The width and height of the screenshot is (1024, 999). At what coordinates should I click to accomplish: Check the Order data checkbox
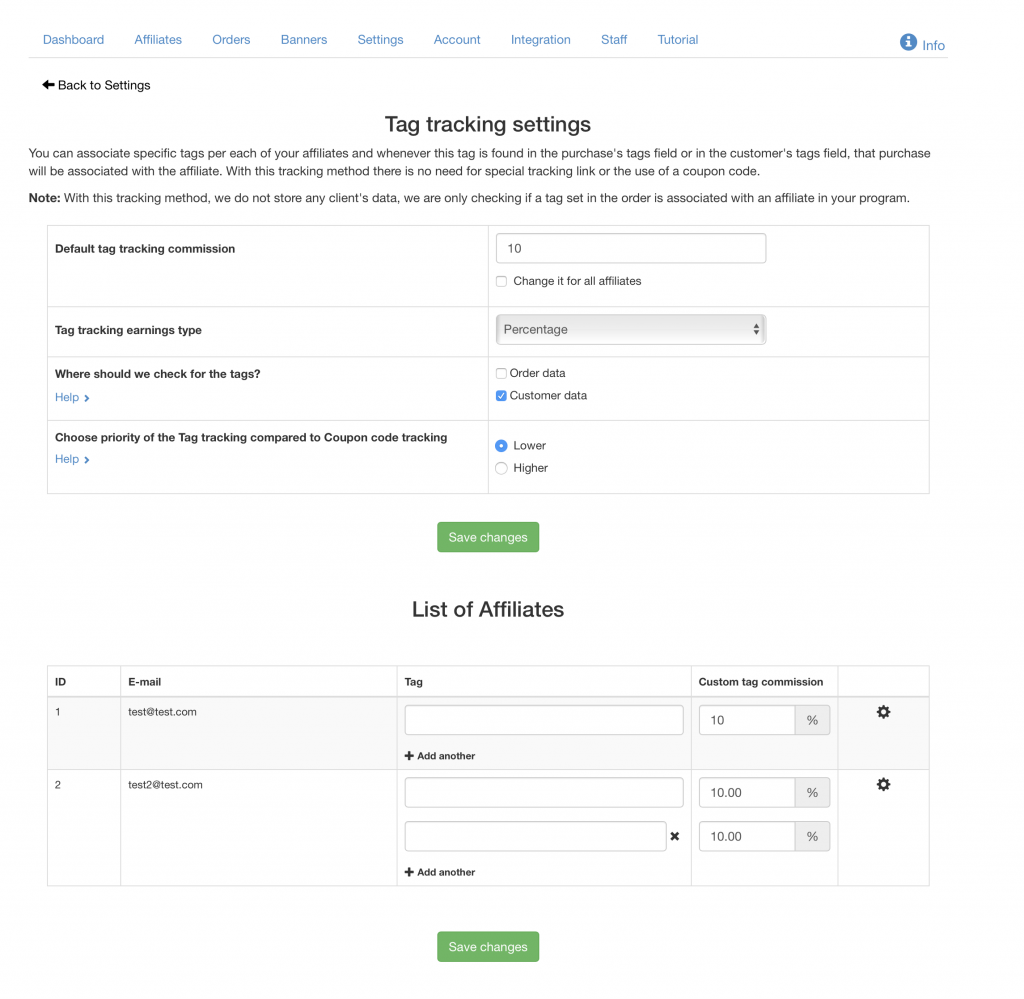[x=501, y=373]
